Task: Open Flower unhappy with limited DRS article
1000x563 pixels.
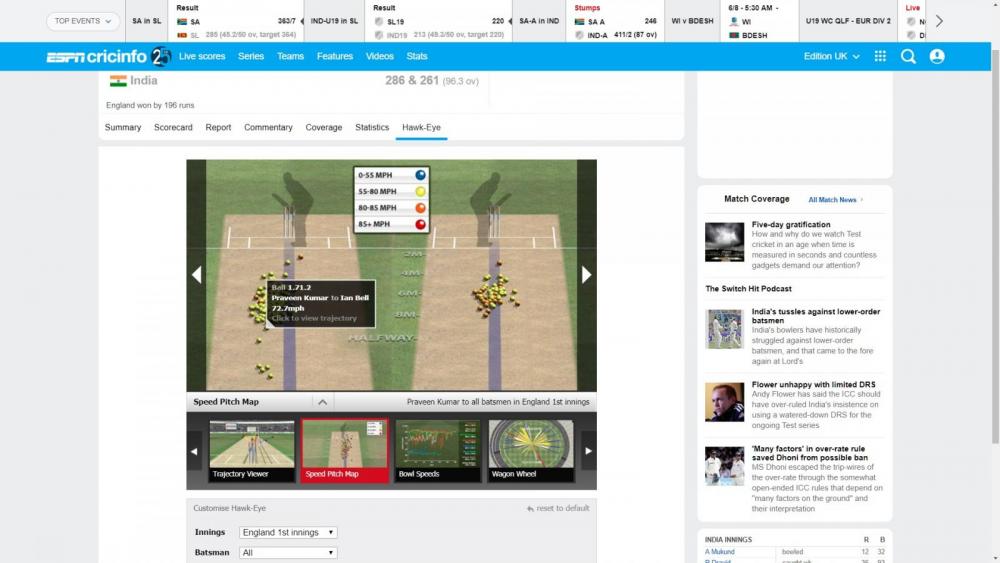Action: 813,384
